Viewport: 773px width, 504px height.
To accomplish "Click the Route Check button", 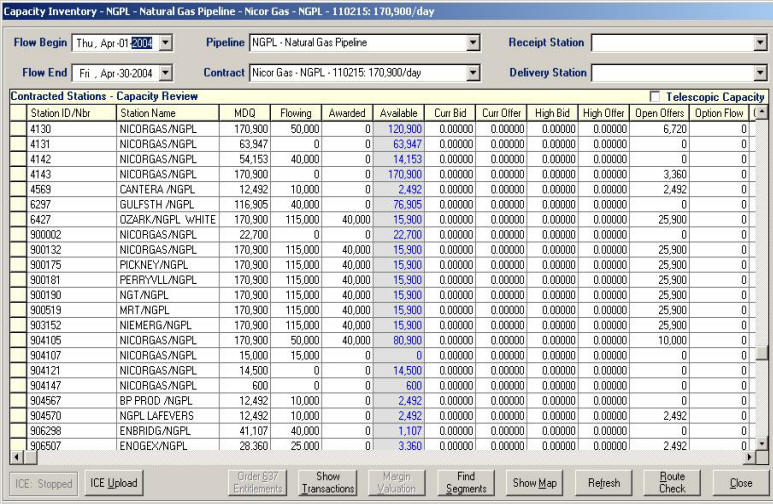I will 672,483.
